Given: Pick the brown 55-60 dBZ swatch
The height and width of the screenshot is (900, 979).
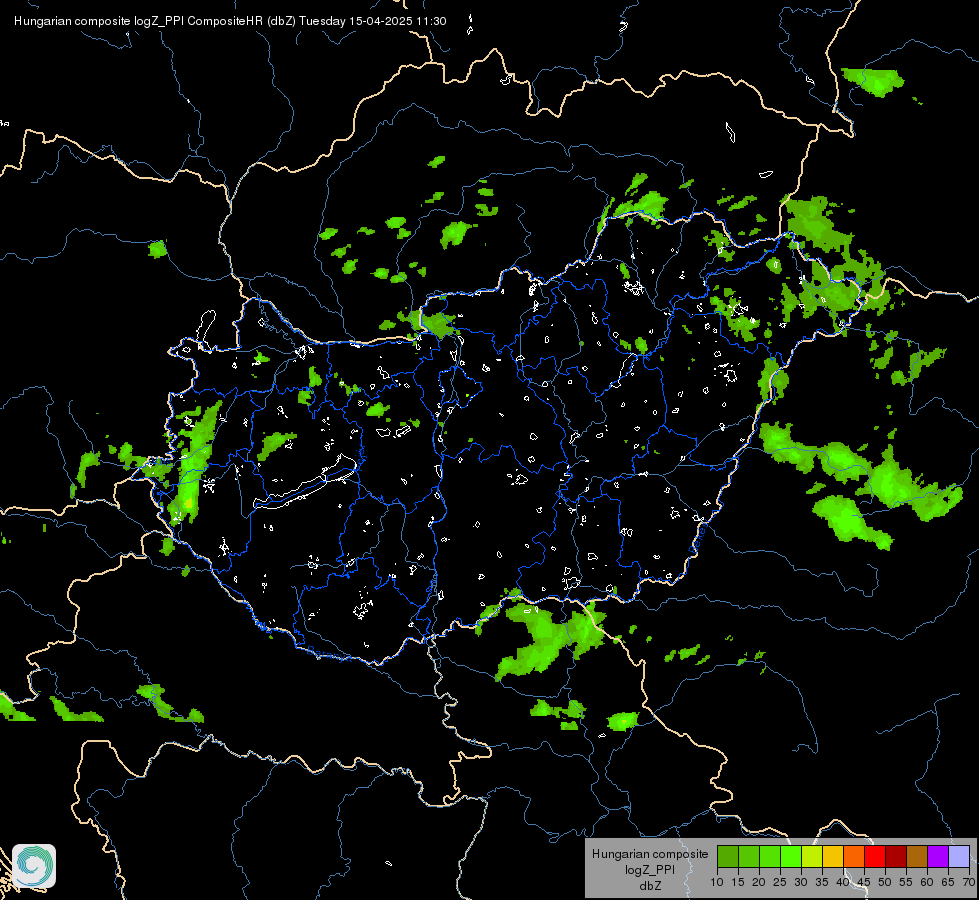Looking at the screenshot, I should click(917, 856).
